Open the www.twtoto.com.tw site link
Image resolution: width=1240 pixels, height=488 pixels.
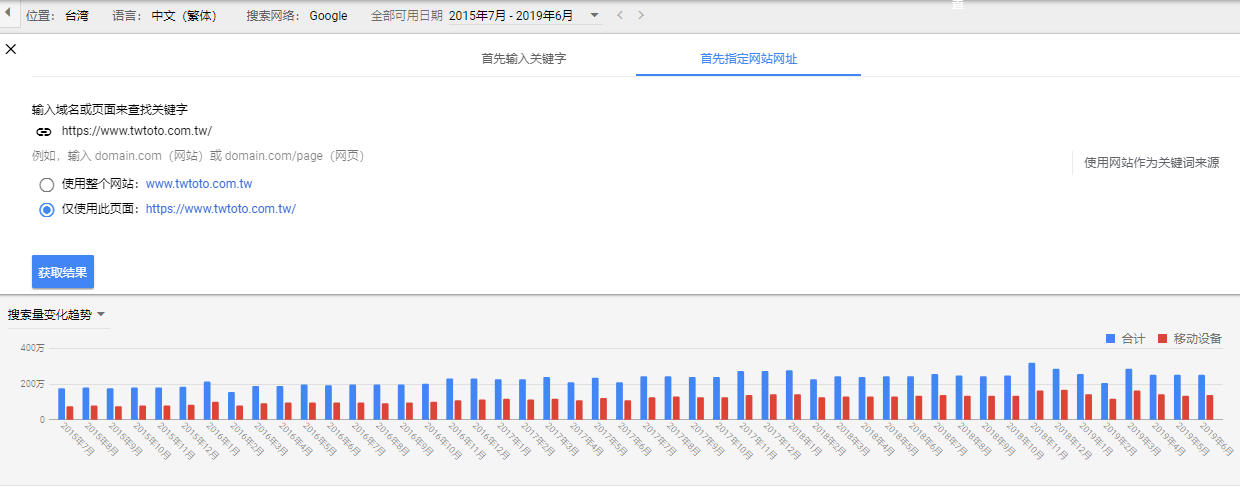pyautogui.click(x=198, y=184)
